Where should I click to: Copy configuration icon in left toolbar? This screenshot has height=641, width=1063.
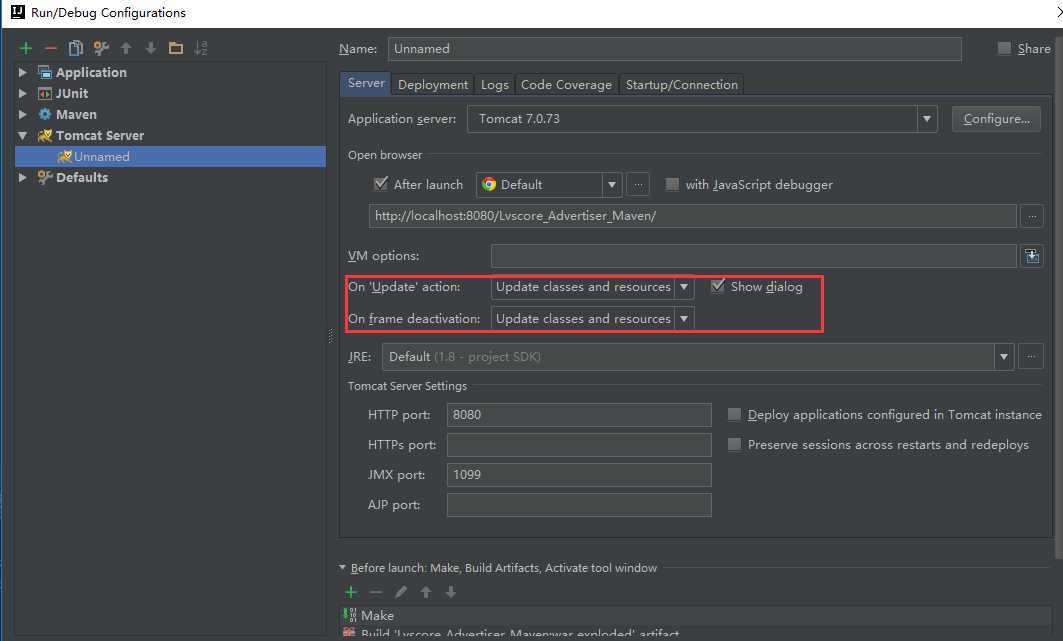pos(76,48)
